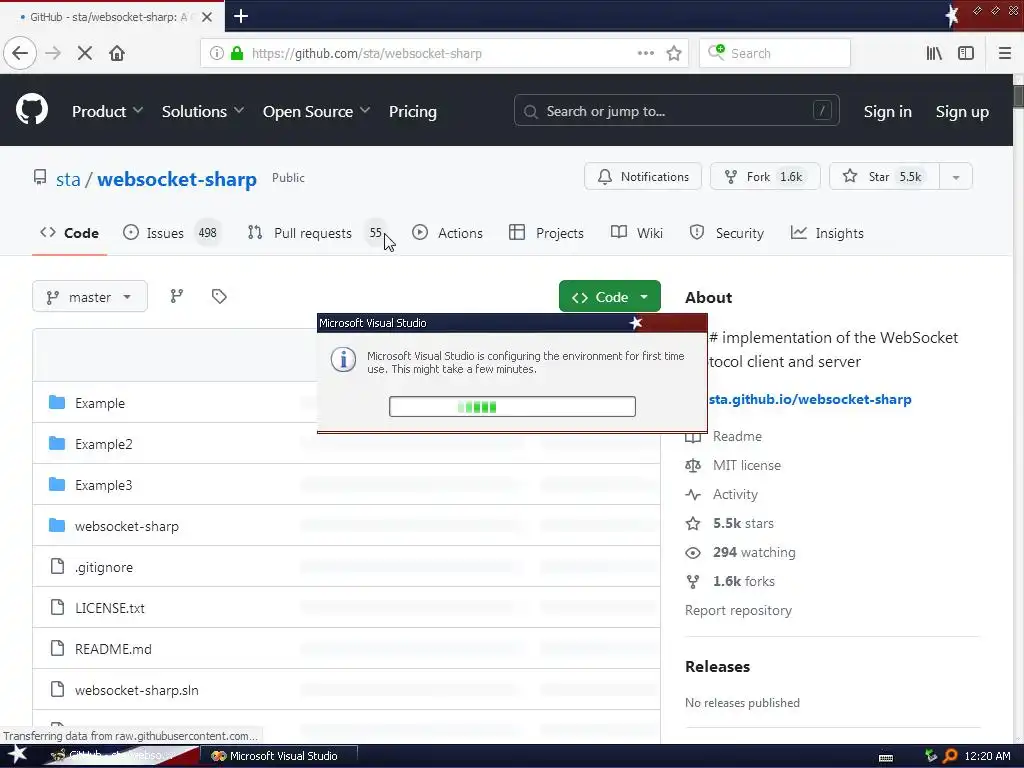Screen dimensions: 1024x768
Task: Open the Example3 folder
Action: click(x=103, y=485)
